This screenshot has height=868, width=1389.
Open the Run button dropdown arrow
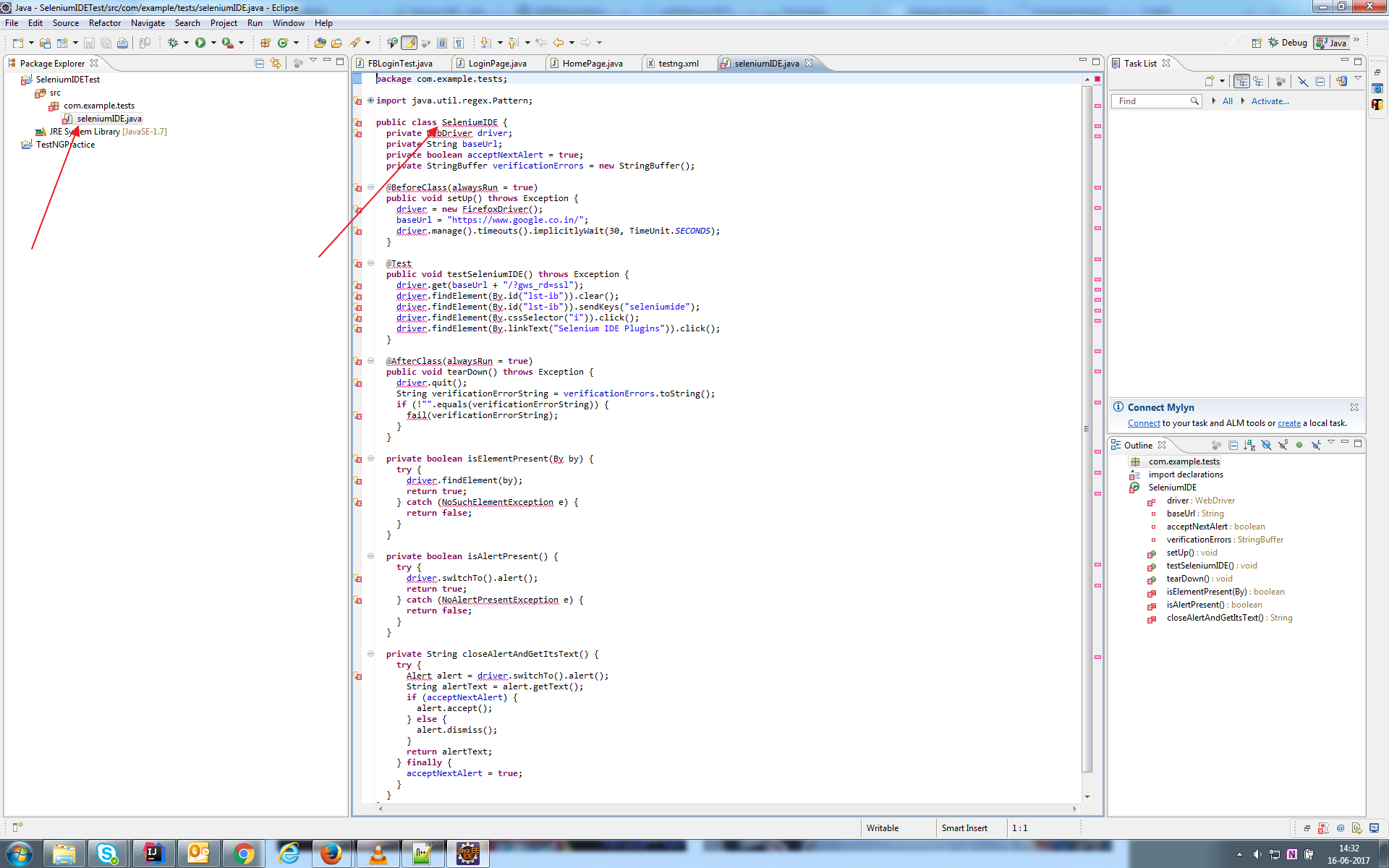coord(213,43)
